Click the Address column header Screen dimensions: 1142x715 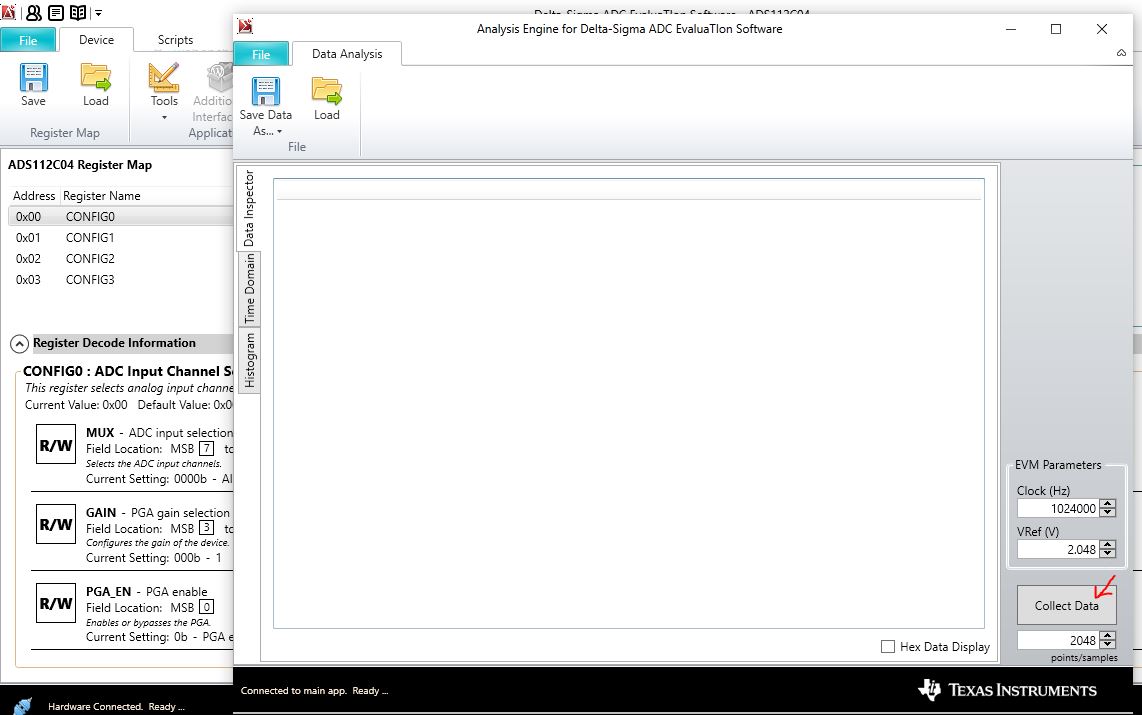(34, 196)
